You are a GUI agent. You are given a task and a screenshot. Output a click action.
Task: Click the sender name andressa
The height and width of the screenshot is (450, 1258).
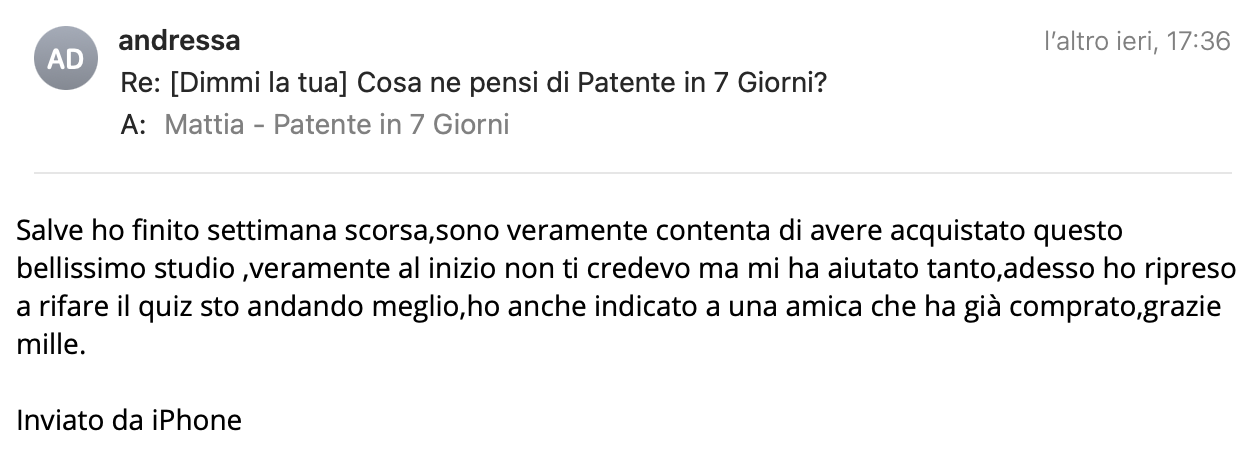point(179,41)
